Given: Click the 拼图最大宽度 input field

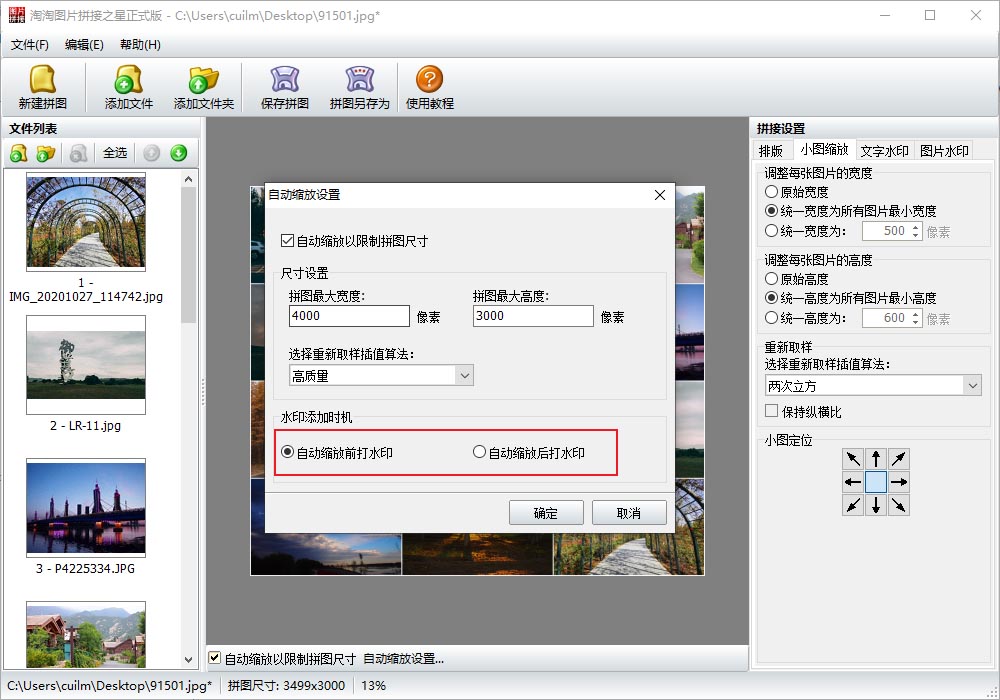Looking at the screenshot, I should tap(349, 317).
